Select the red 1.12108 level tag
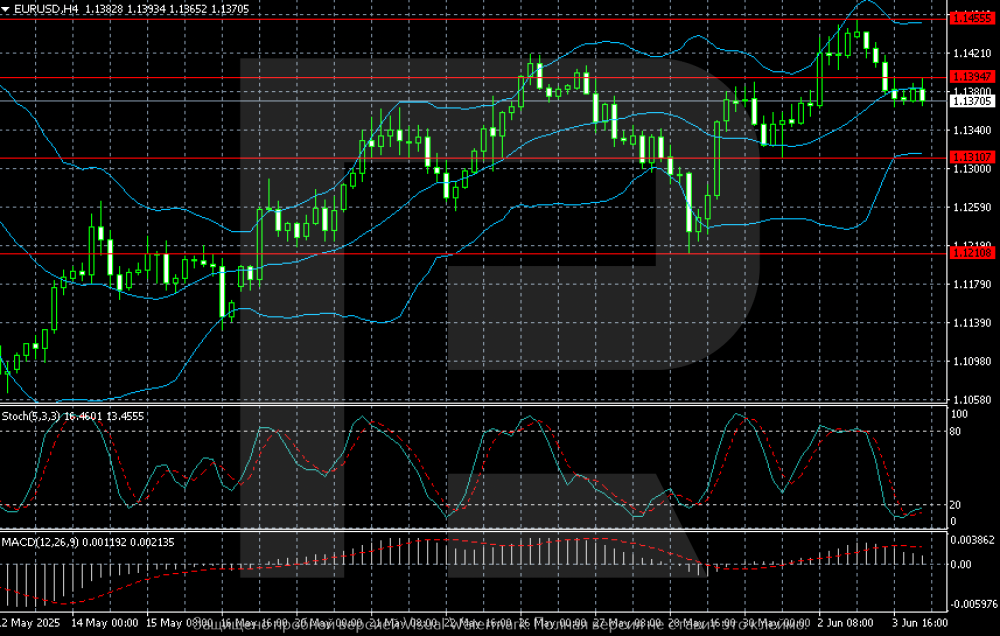This screenshot has height=636, width=1000. click(x=972, y=254)
